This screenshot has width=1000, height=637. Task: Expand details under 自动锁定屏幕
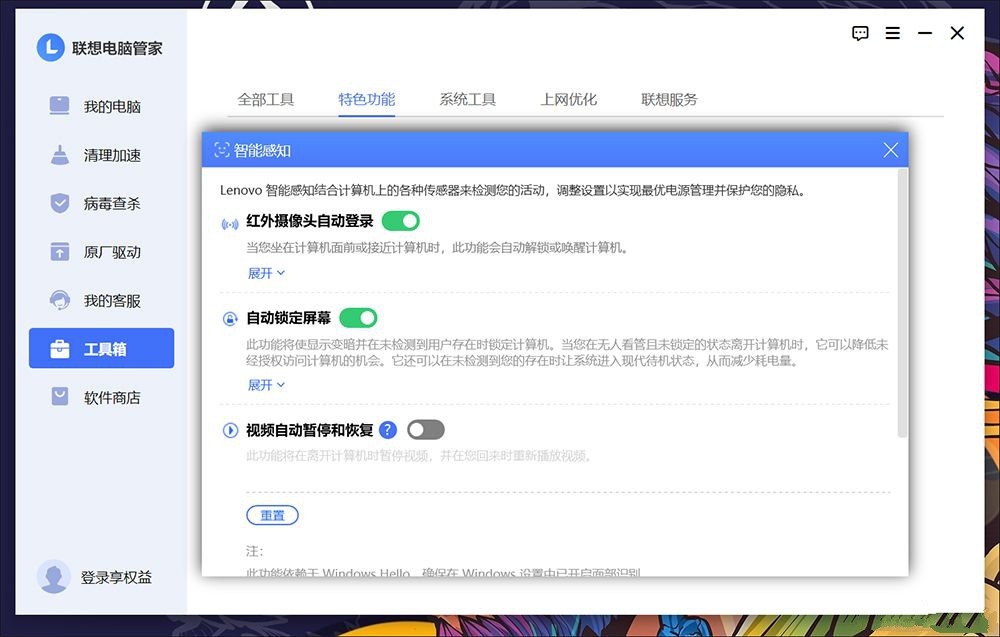coord(266,384)
